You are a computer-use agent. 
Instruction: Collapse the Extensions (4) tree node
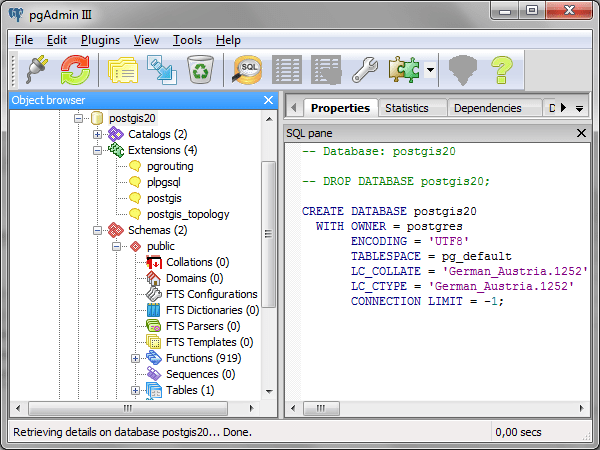click(97, 150)
